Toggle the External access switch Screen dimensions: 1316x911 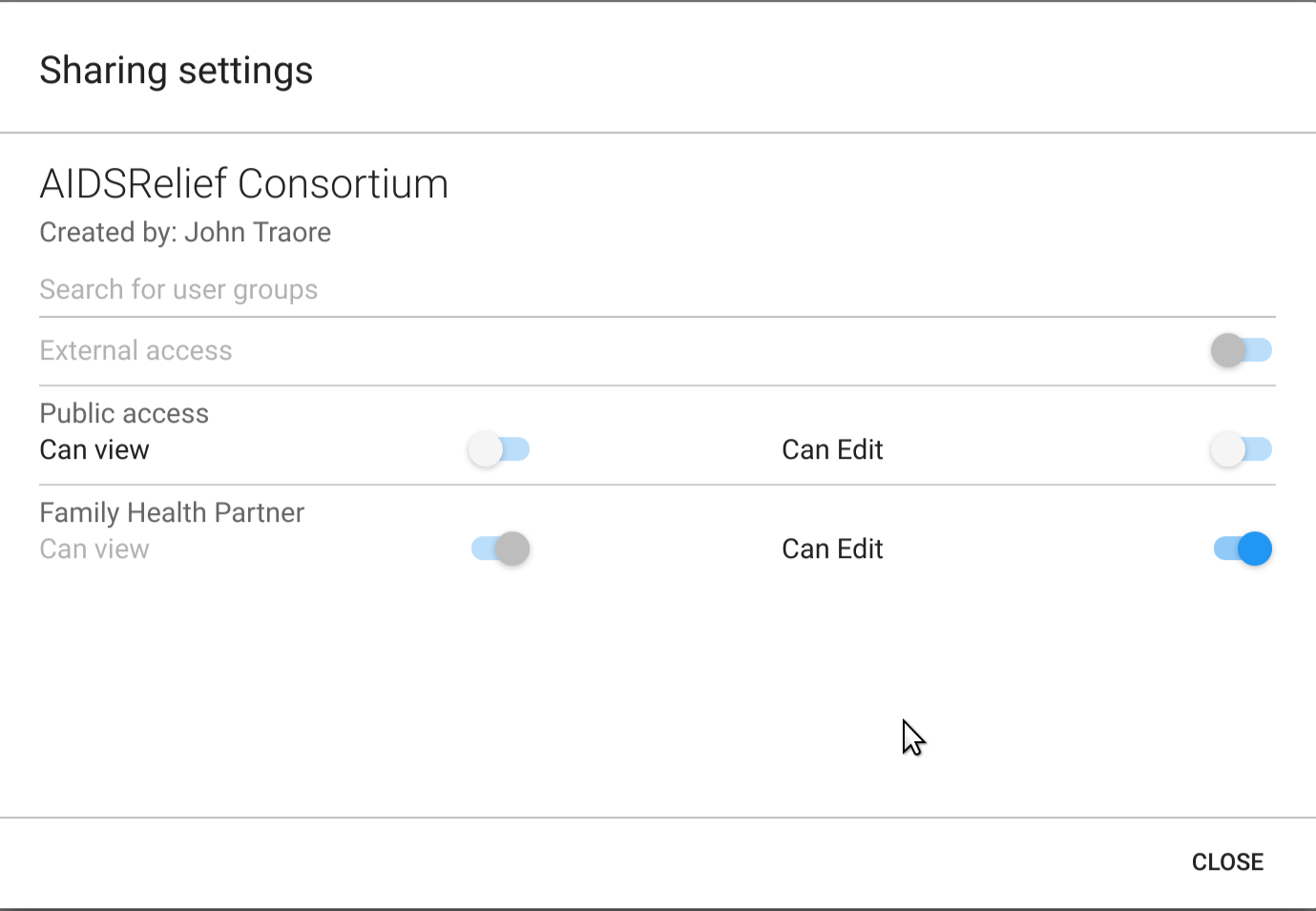click(1241, 350)
